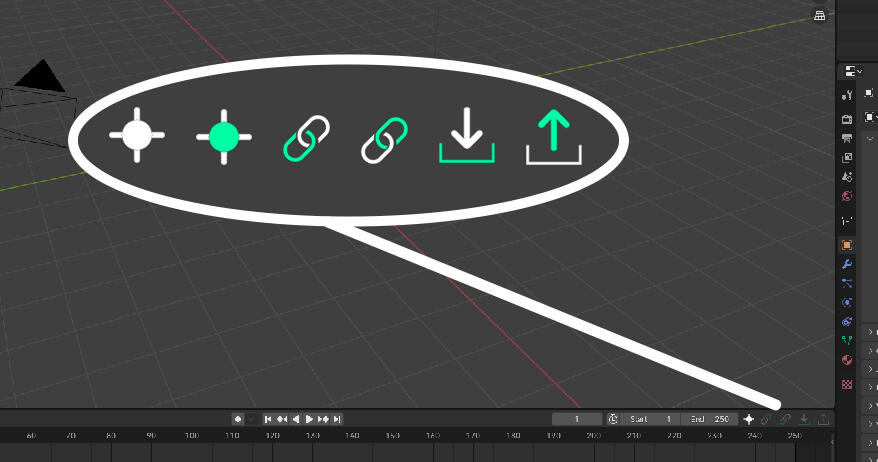Open the Modifiers wrench tab

point(847,264)
